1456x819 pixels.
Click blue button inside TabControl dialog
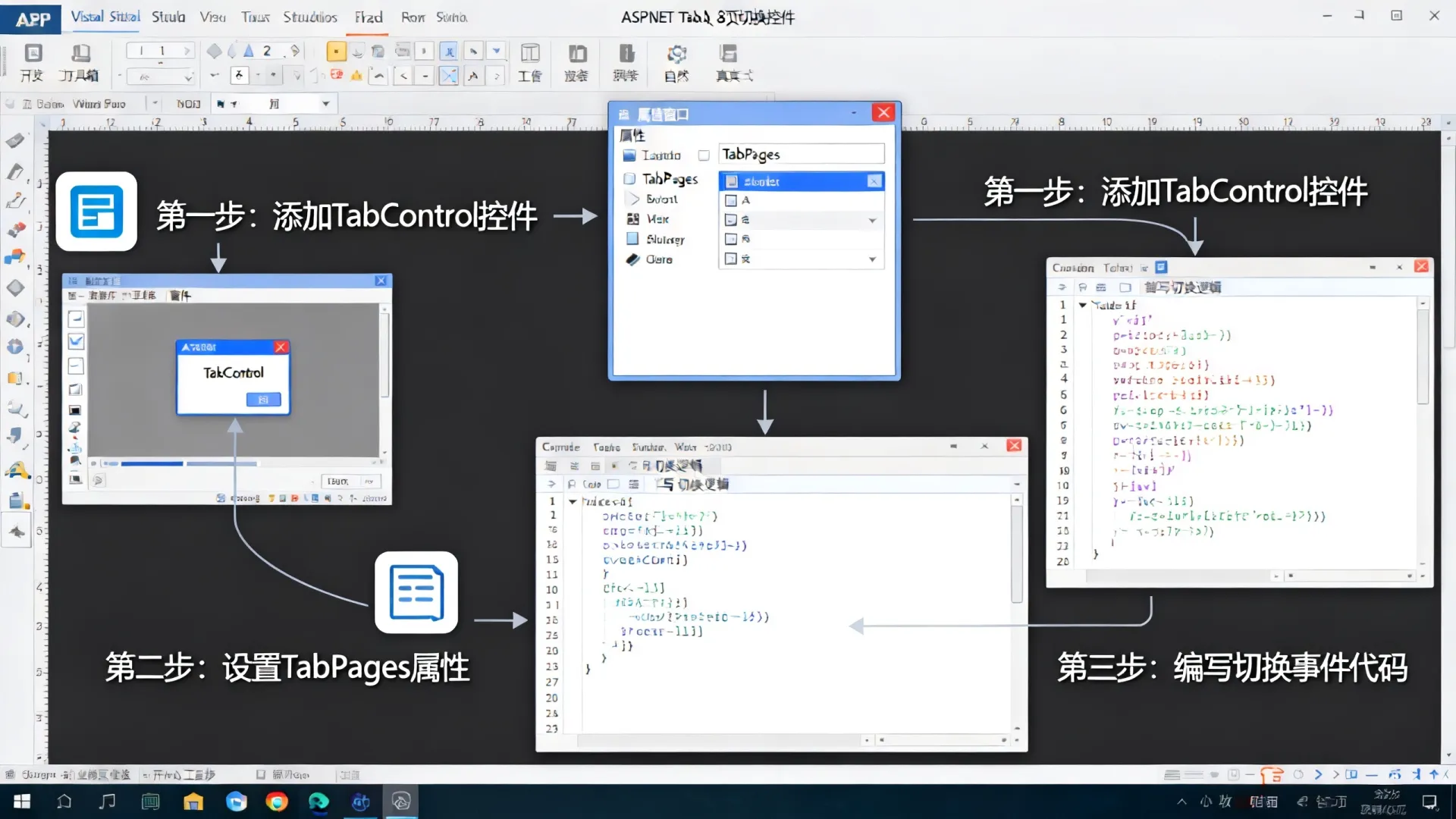[x=263, y=400]
